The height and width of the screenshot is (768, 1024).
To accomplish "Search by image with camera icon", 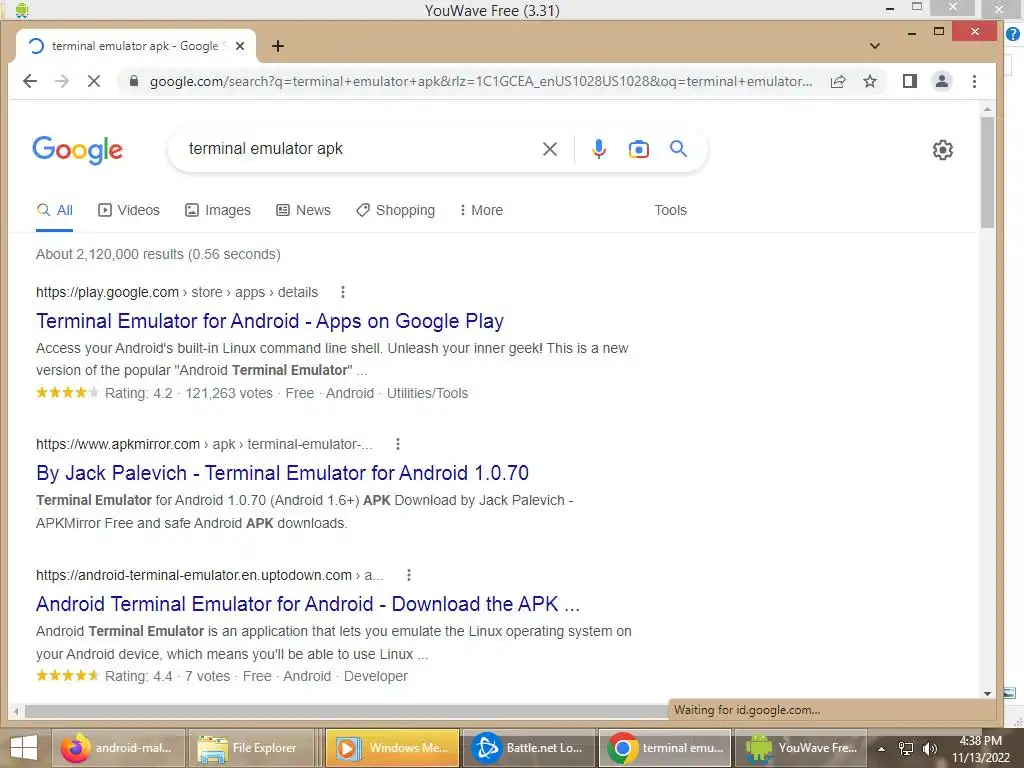I will (639, 149).
